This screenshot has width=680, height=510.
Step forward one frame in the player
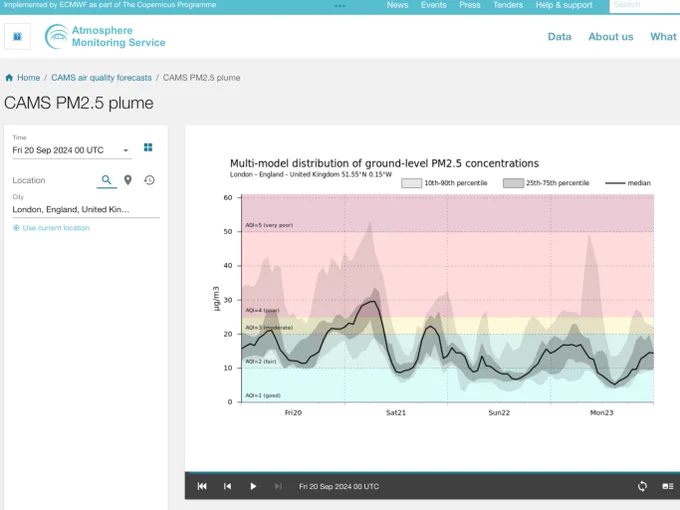(x=278, y=486)
